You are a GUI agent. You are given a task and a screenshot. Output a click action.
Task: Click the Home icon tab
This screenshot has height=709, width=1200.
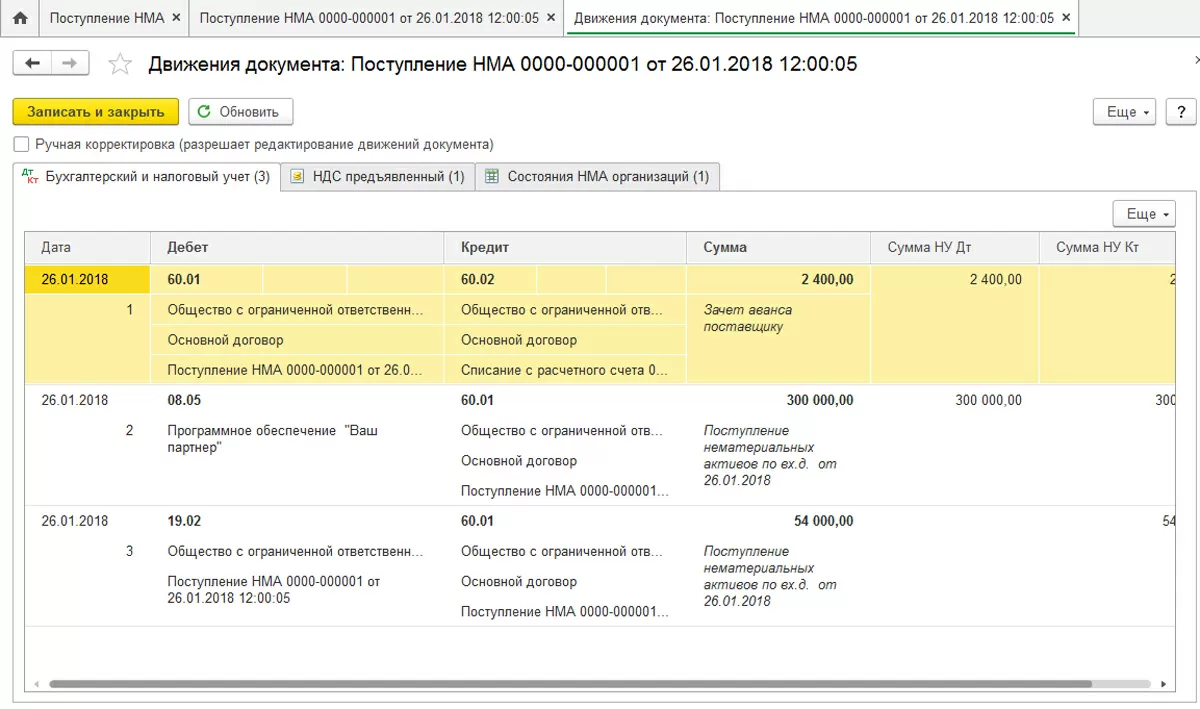pyautogui.click(x=20, y=18)
